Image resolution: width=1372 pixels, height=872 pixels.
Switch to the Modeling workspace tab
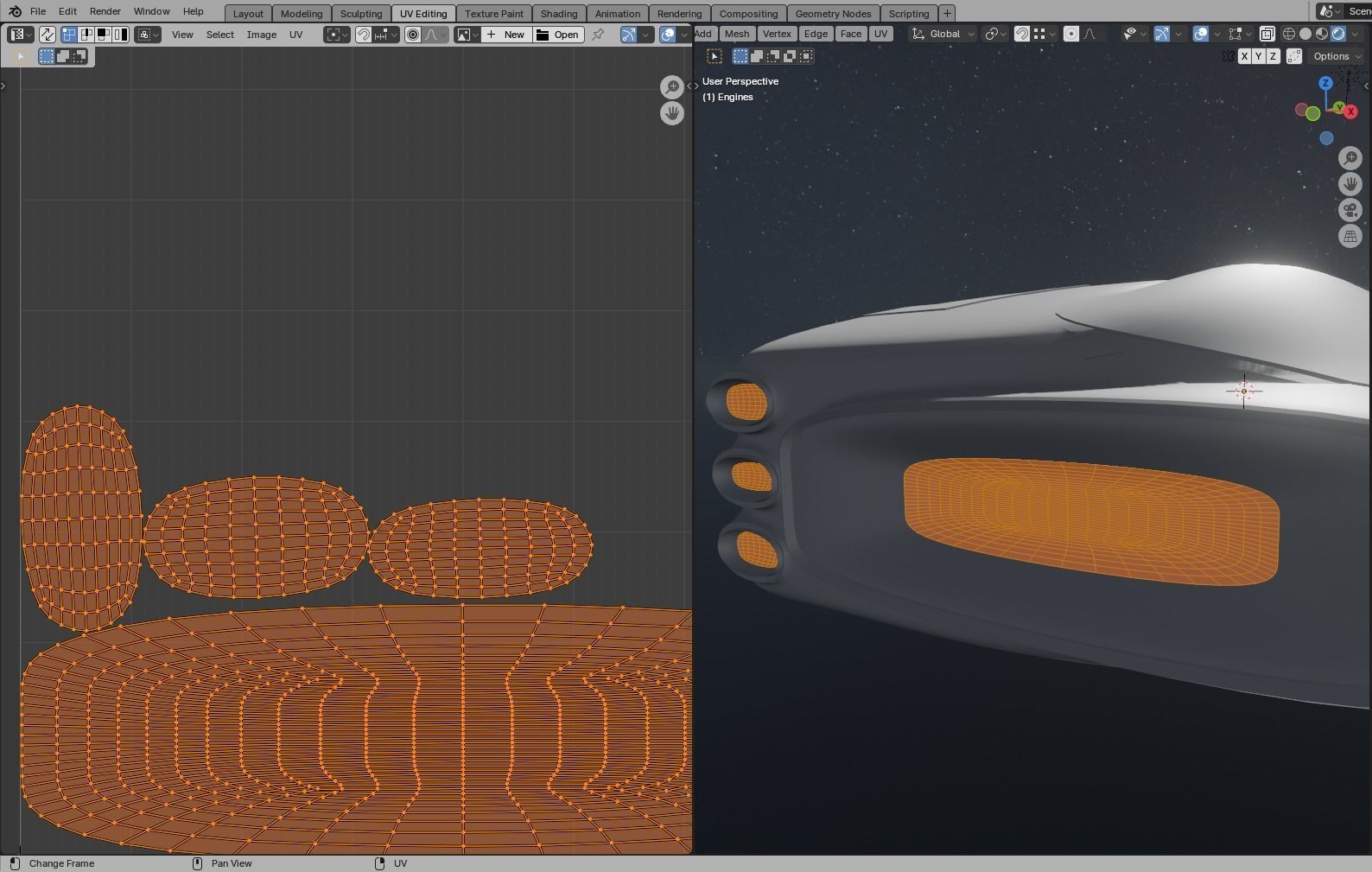coord(302,14)
